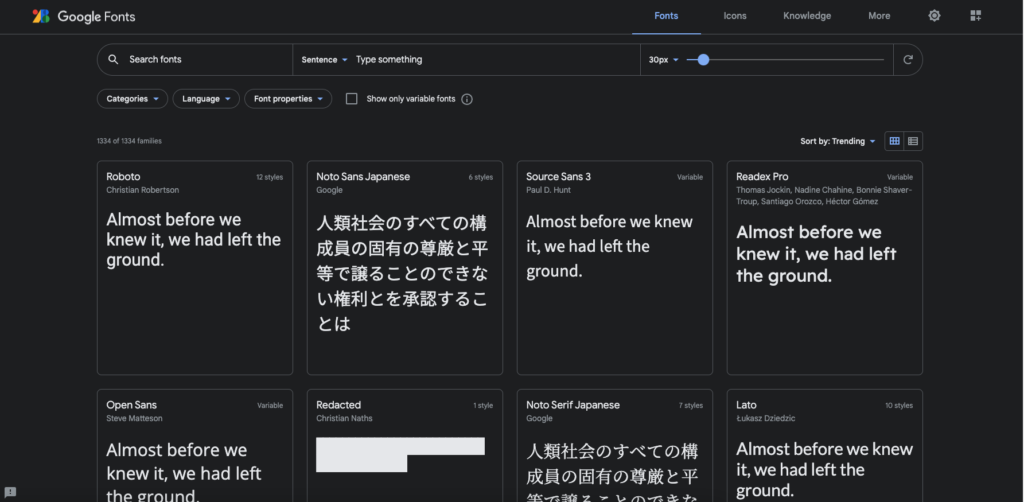Open the selected families grid icon
This screenshot has height=502, width=1024.
[x=976, y=16]
